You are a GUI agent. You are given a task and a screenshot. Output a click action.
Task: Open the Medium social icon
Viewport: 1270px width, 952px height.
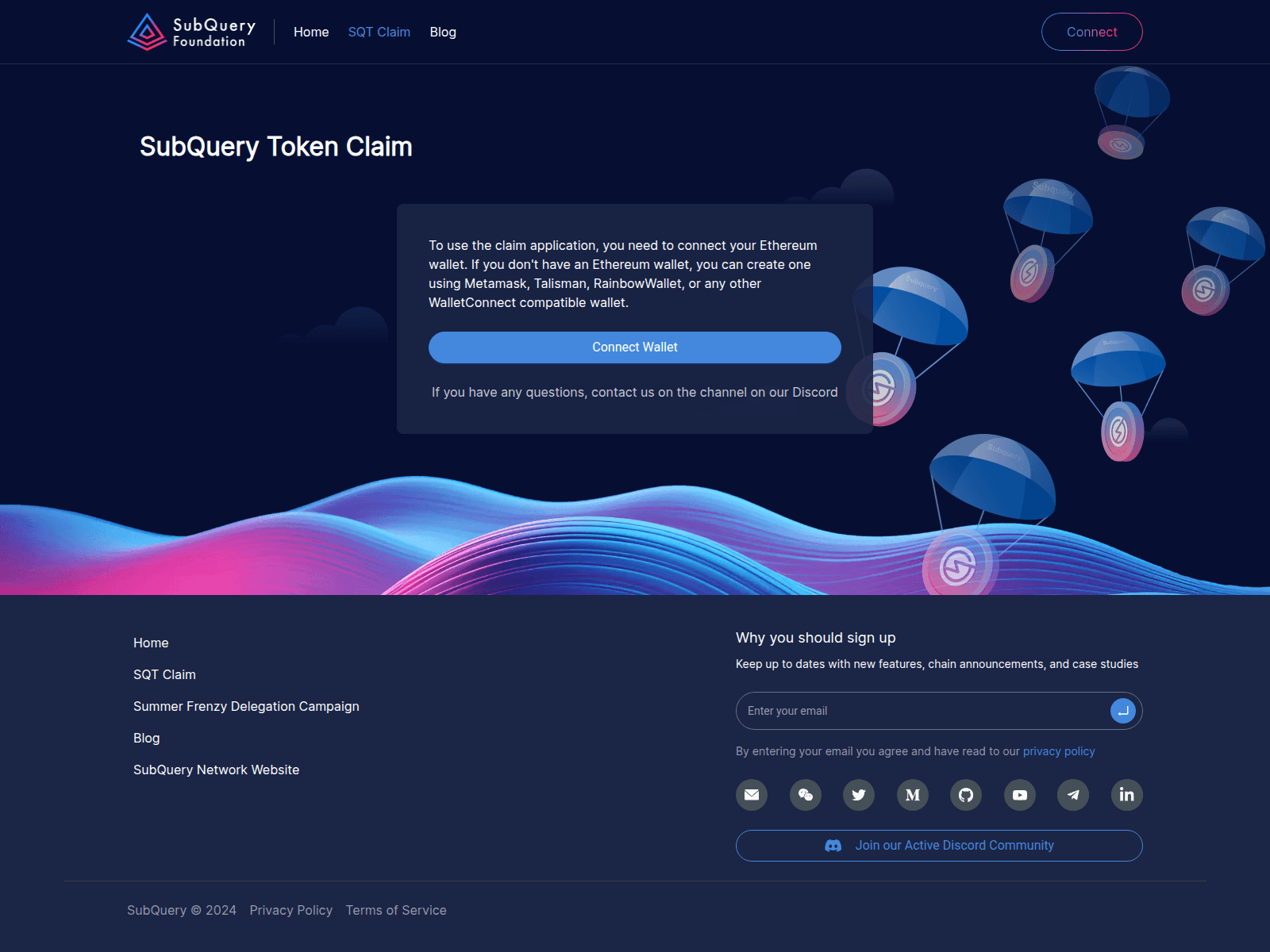(913, 795)
